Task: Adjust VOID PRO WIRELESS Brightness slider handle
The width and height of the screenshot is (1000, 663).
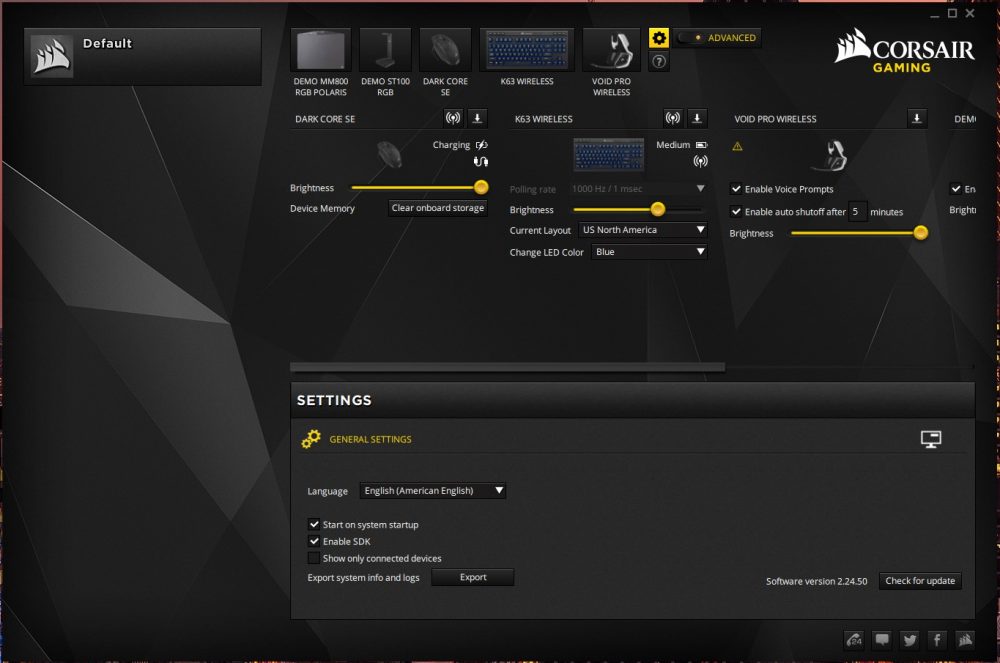Action: pos(920,233)
